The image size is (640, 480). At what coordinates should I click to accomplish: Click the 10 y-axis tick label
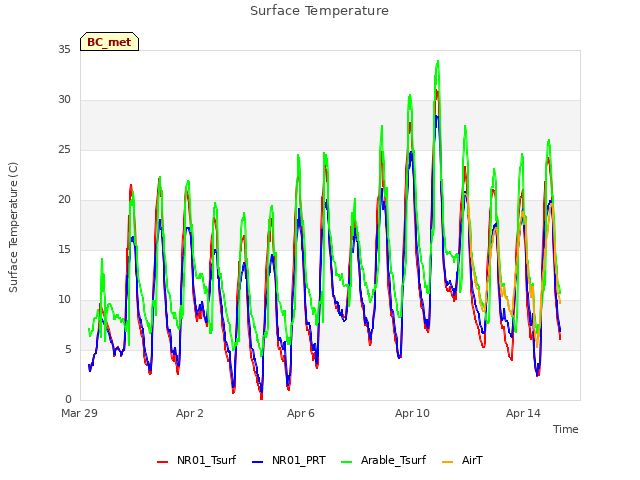tap(64, 300)
